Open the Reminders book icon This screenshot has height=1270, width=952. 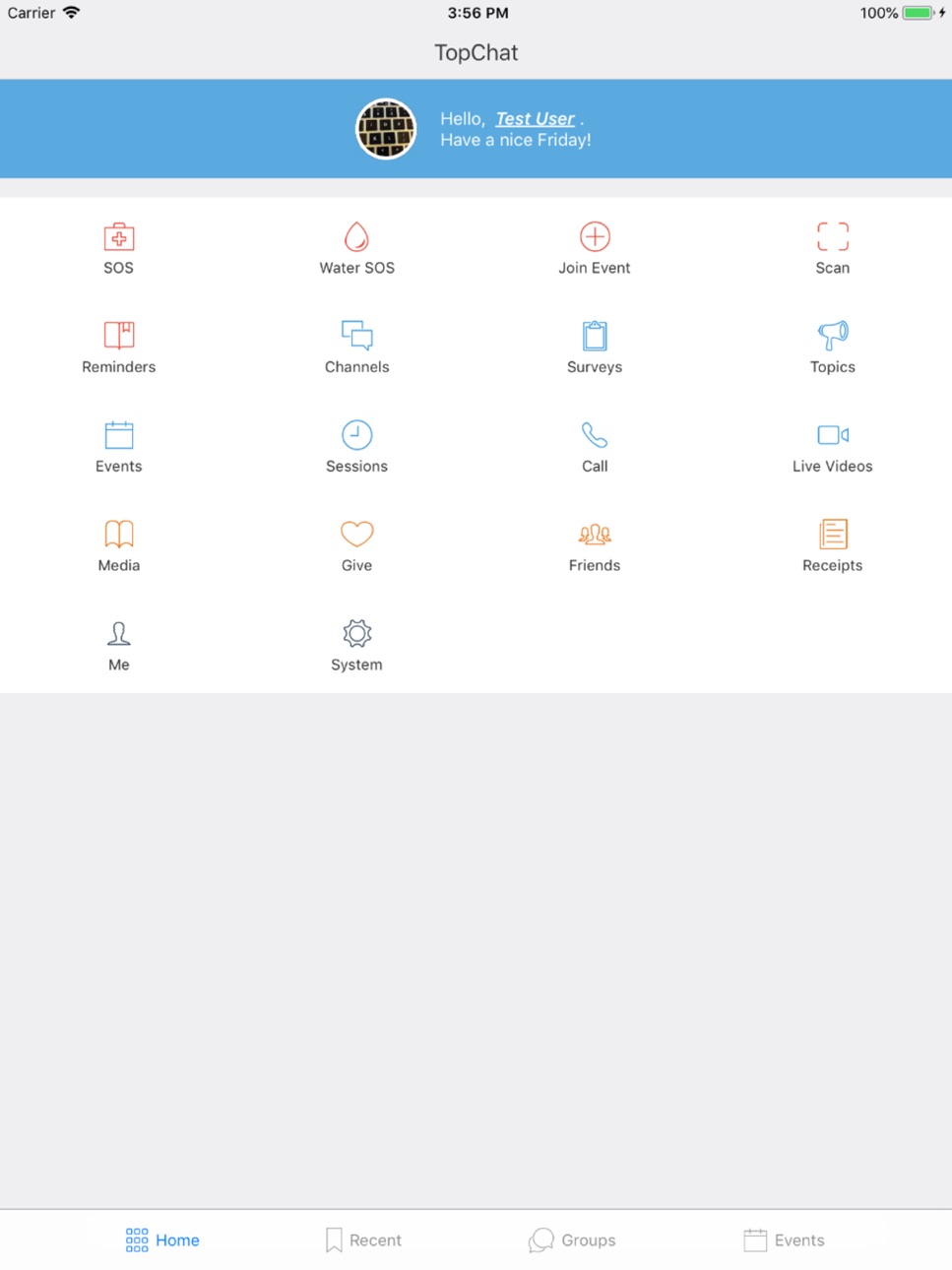coord(119,336)
